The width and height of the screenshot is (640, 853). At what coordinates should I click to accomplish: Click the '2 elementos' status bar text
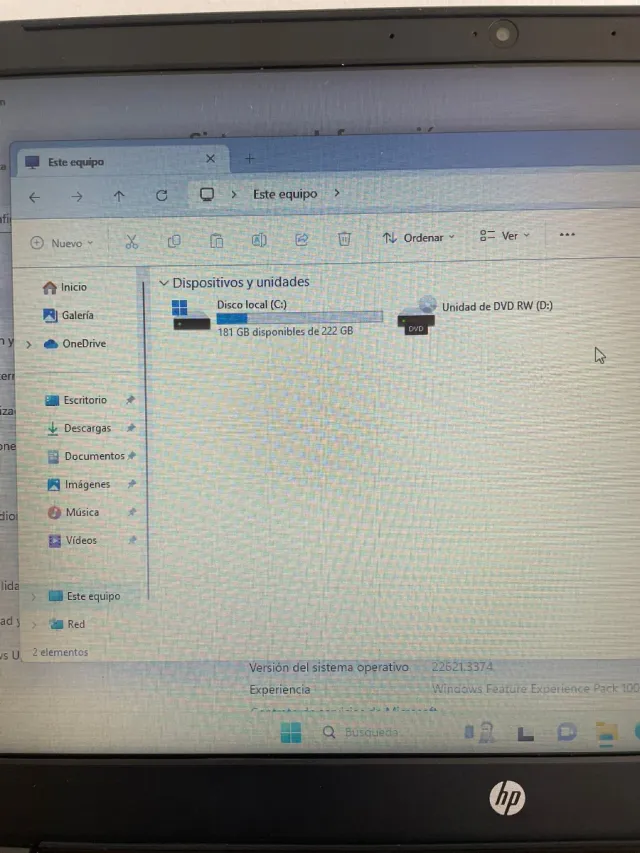pos(60,652)
